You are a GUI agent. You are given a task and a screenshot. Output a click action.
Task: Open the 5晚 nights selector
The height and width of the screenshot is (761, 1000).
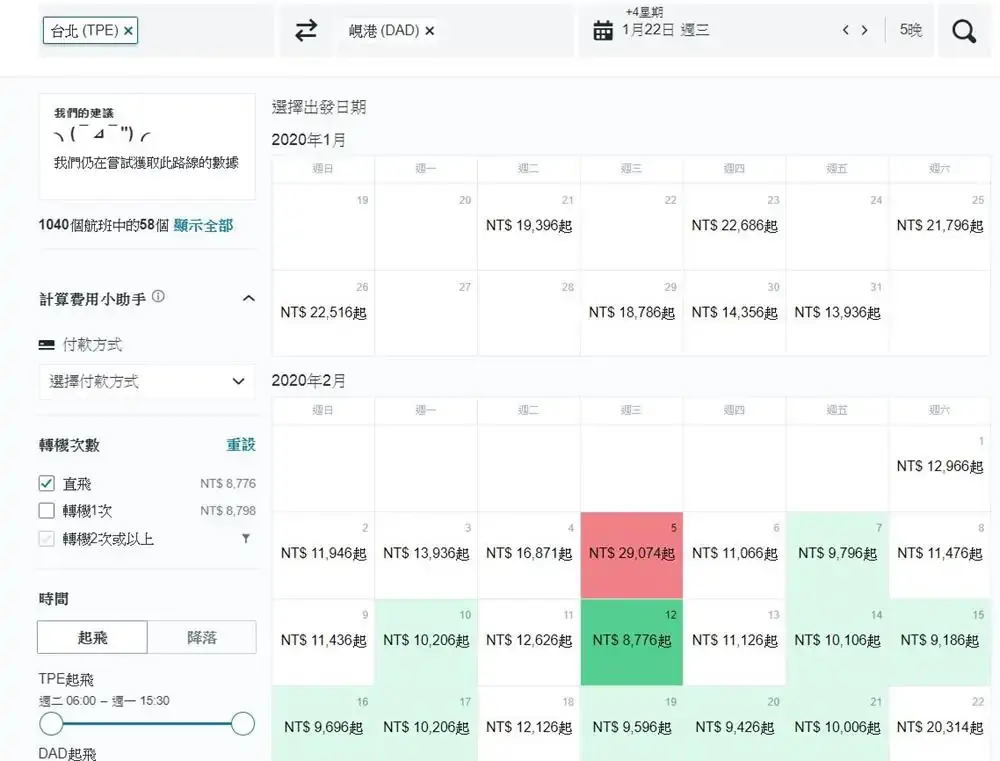tap(910, 31)
